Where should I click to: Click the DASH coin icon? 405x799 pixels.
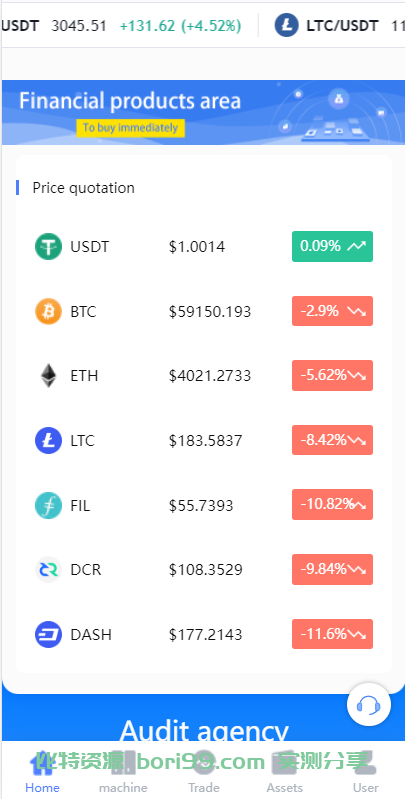48,634
